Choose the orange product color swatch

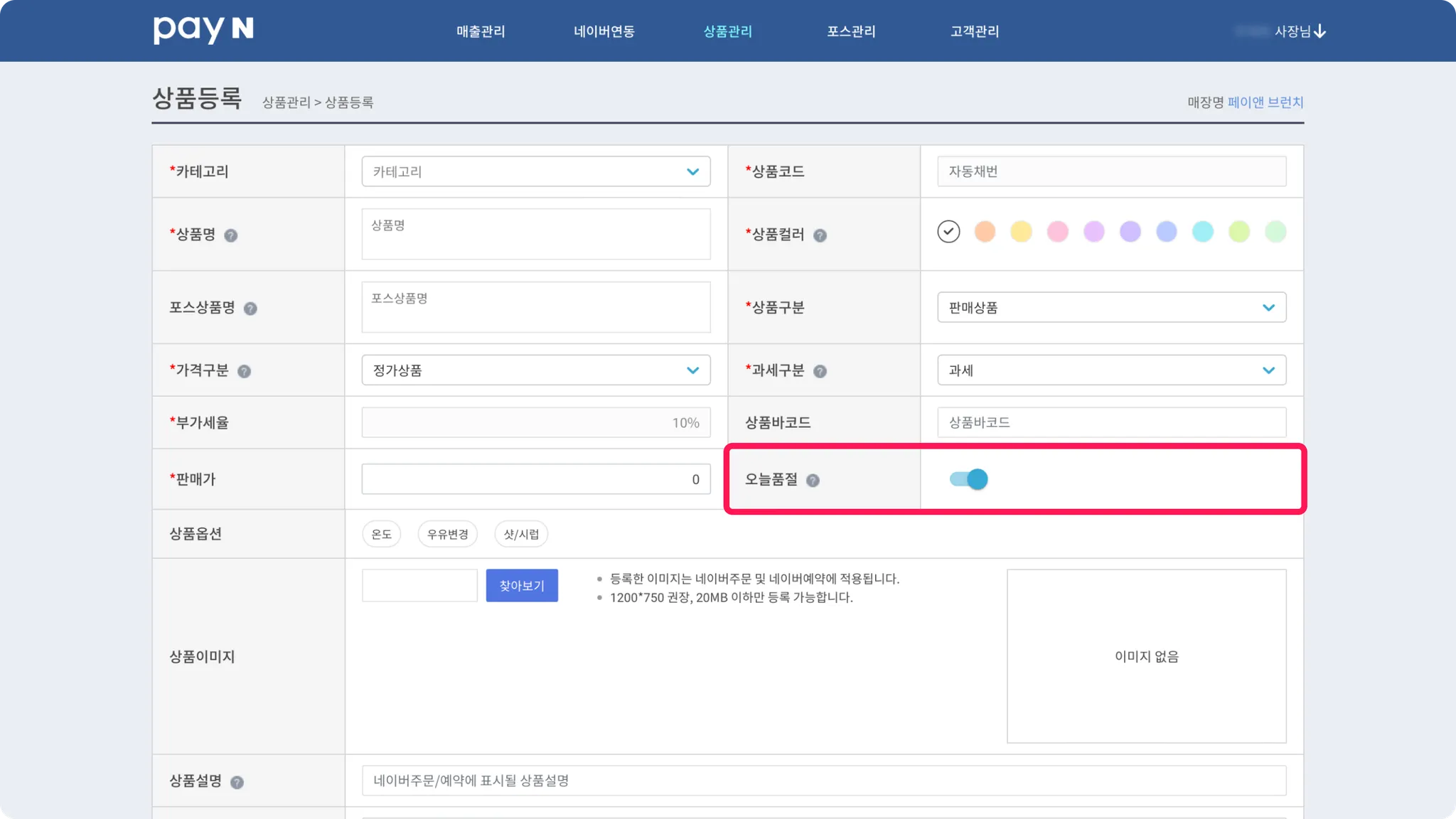(985, 232)
